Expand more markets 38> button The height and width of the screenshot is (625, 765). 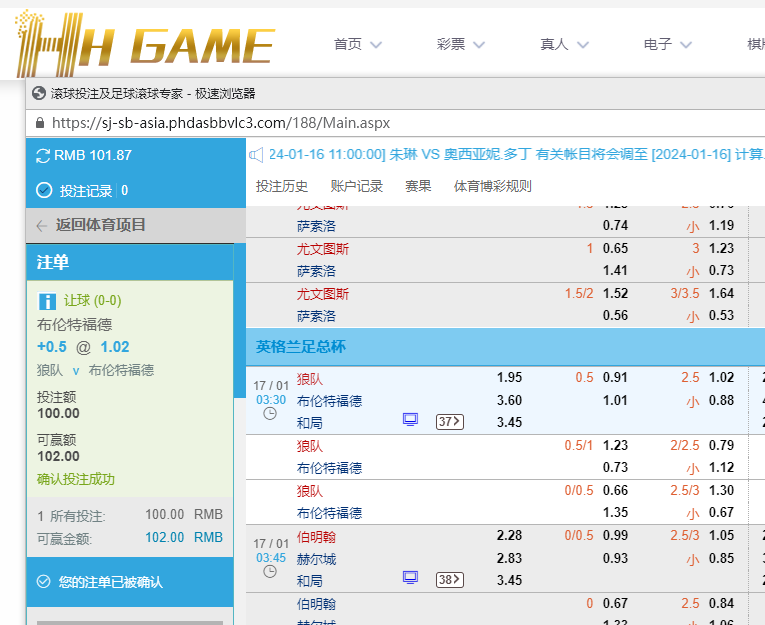click(x=450, y=580)
